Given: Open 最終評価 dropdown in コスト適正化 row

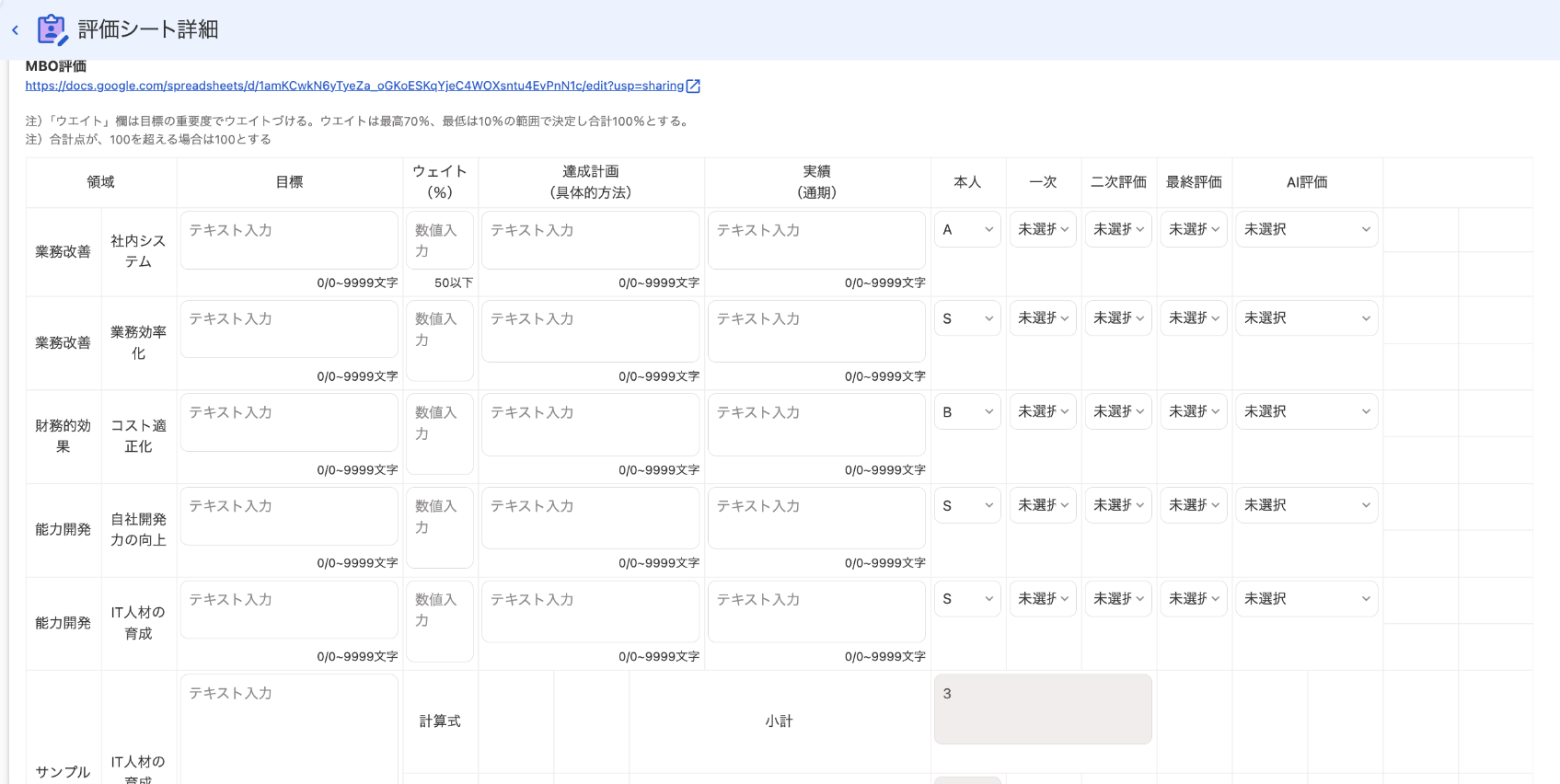Looking at the screenshot, I should [1194, 412].
